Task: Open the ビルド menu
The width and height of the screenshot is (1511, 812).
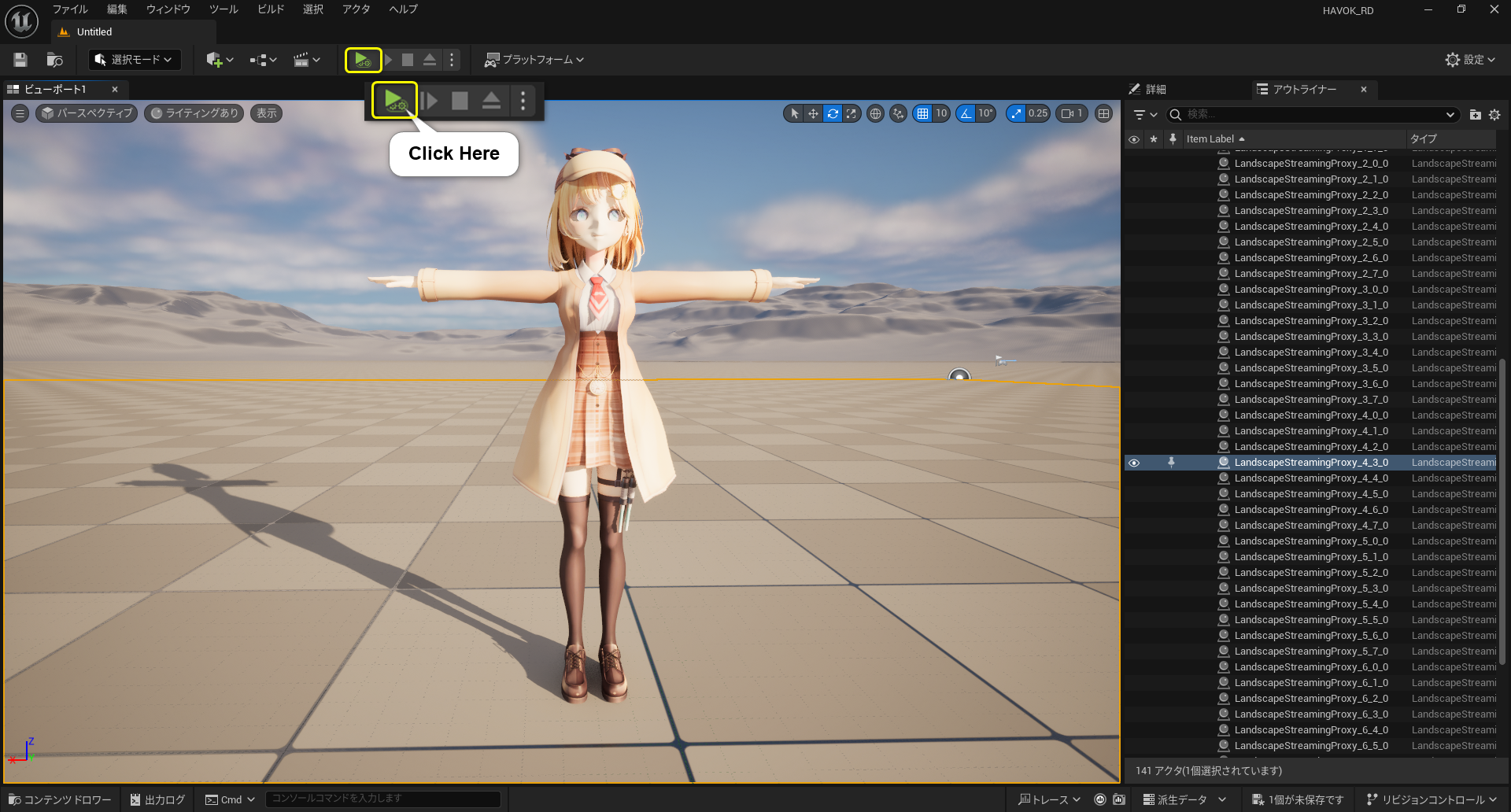Action: click(271, 9)
